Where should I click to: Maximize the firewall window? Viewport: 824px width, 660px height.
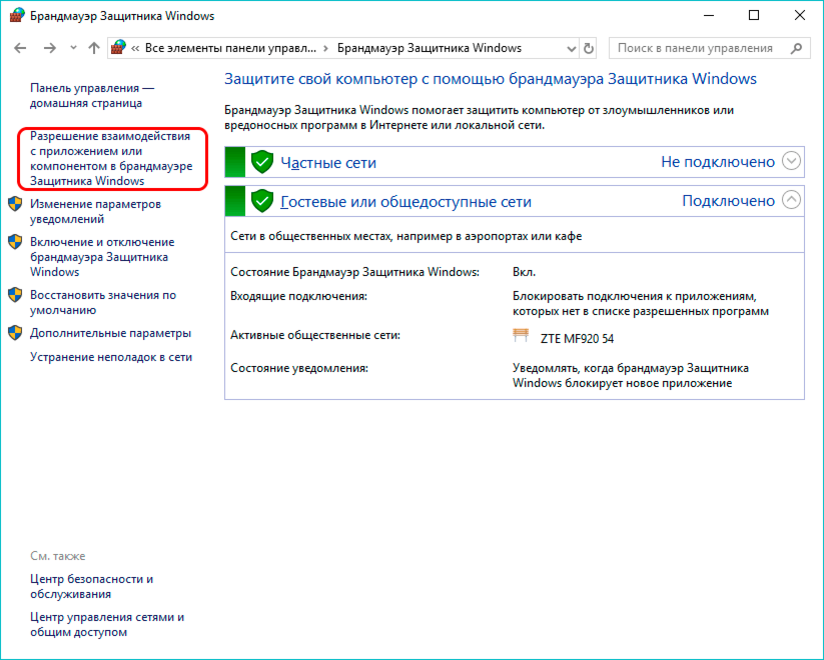pyautogui.click(x=754, y=15)
